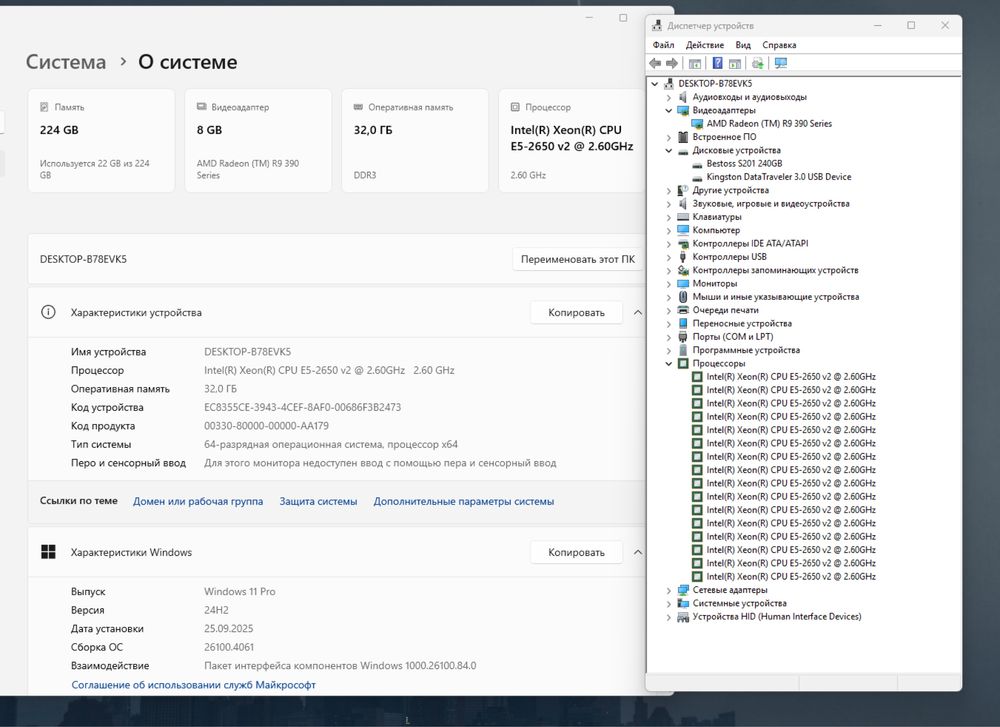Screen dimensions: 1000x727
Task: Click the update driver toolbar icon
Action: click(758, 63)
